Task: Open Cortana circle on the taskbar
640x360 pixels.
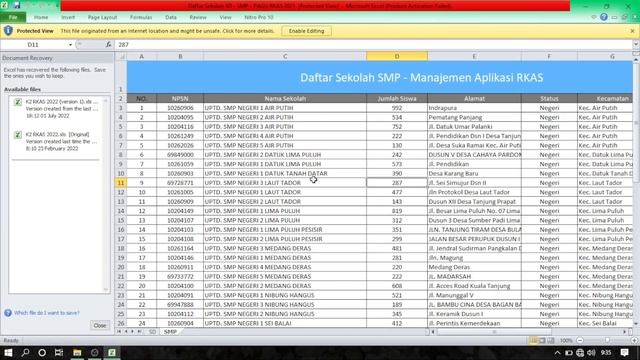Action: [42, 353]
